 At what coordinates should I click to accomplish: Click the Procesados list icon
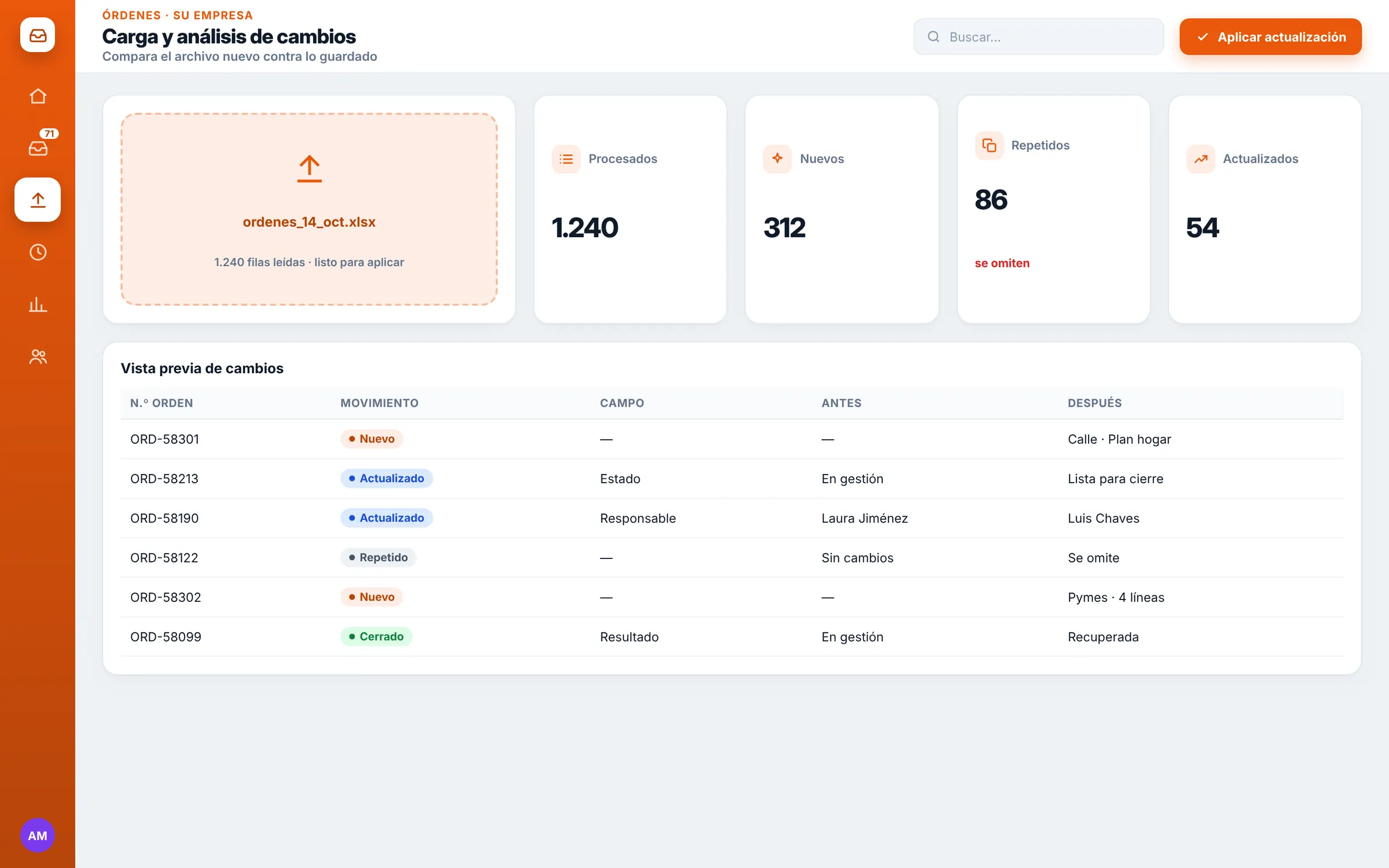click(x=566, y=159)
